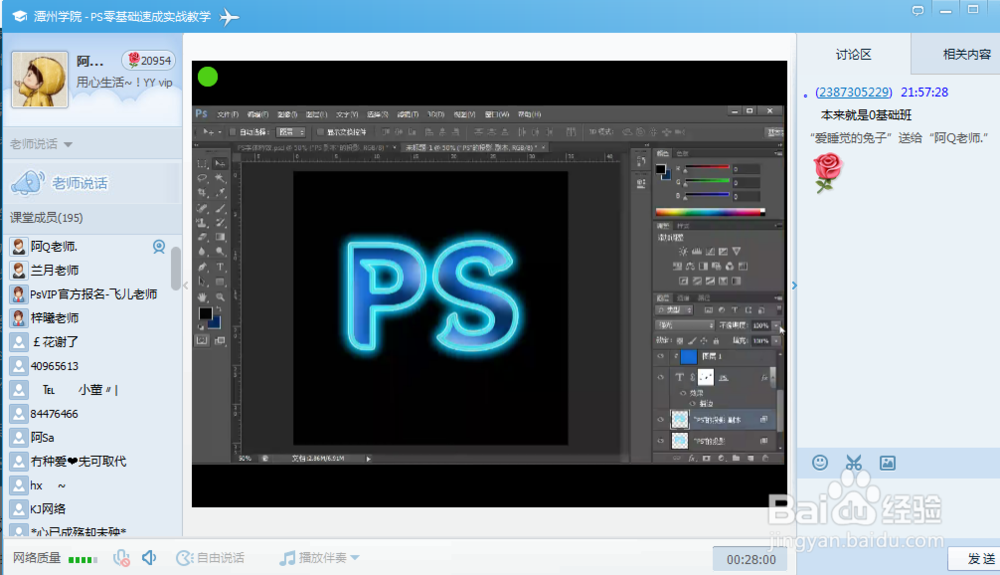
Task: Open the layer filter type dropdown
Action: tap(675, 310)
